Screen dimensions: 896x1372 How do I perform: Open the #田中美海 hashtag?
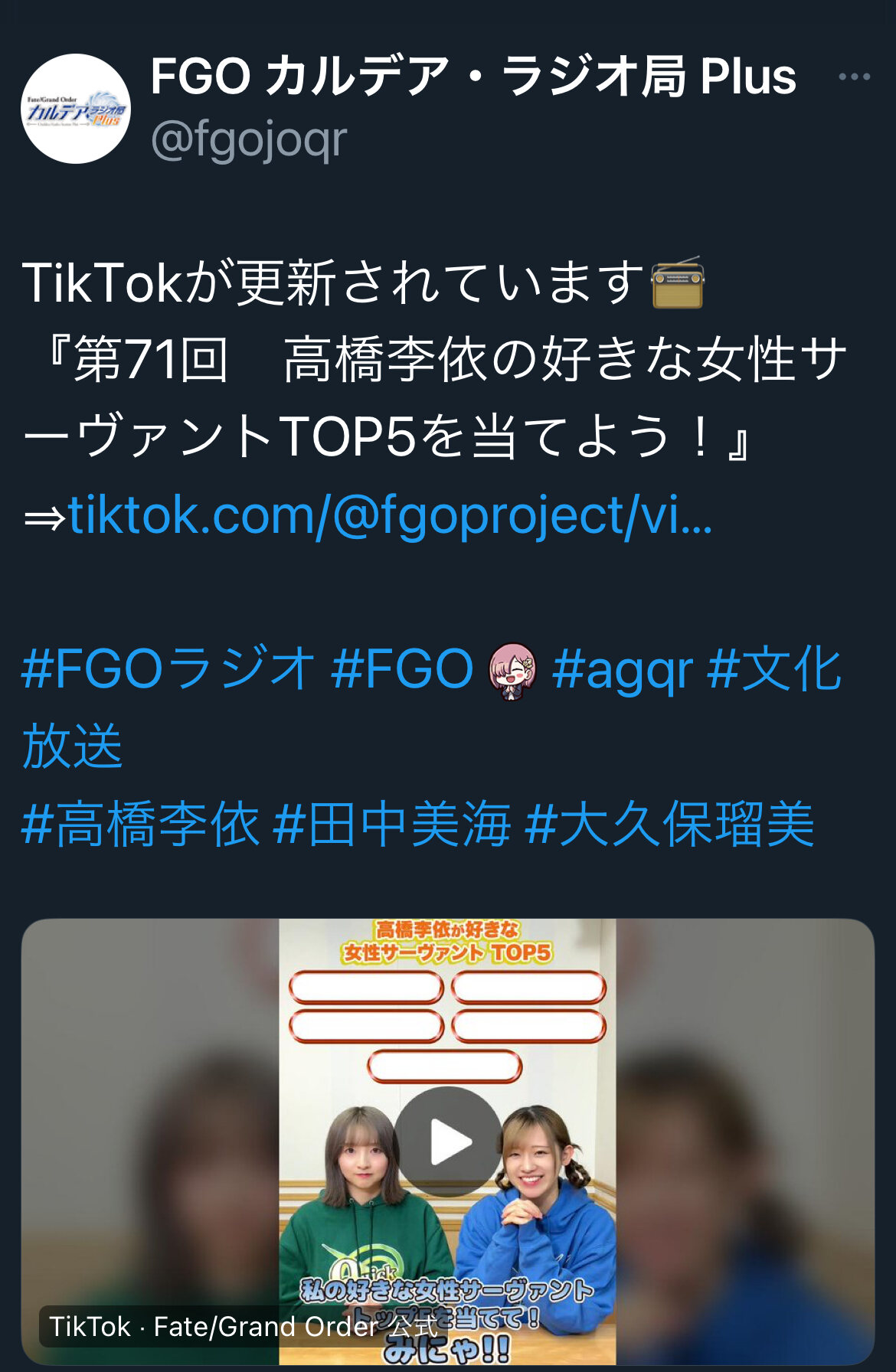tap(392, 825)
